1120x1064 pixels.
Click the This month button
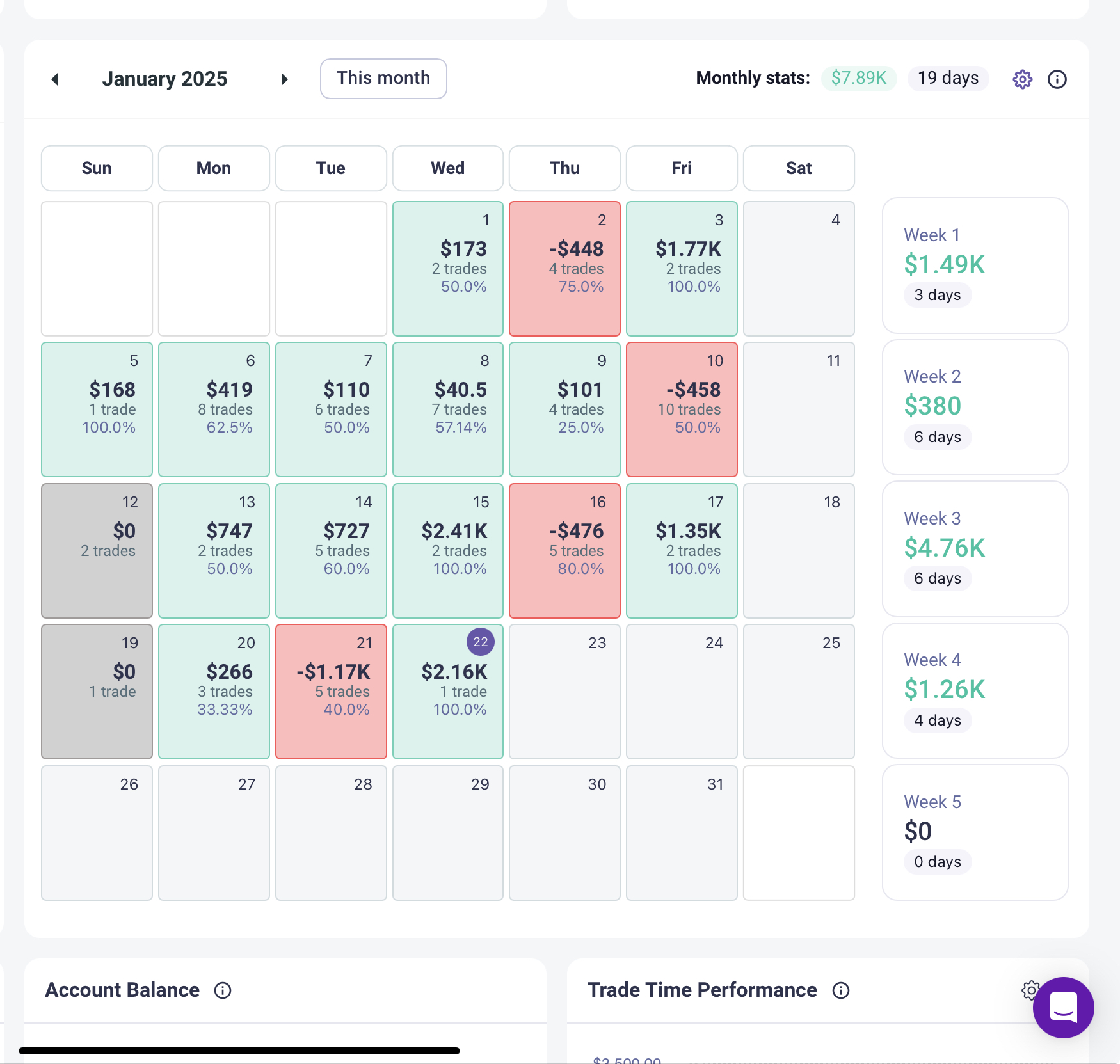383,79
